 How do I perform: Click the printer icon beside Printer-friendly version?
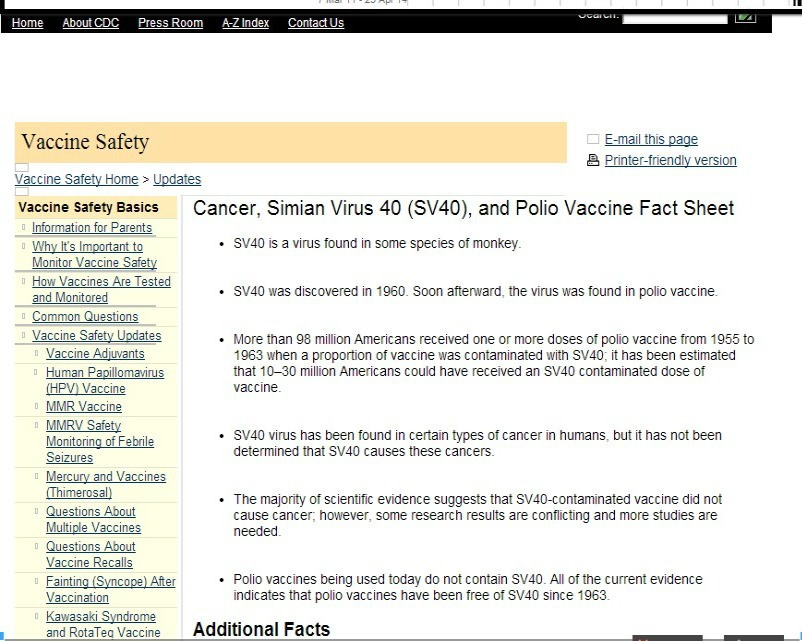(x=593, y=161)
